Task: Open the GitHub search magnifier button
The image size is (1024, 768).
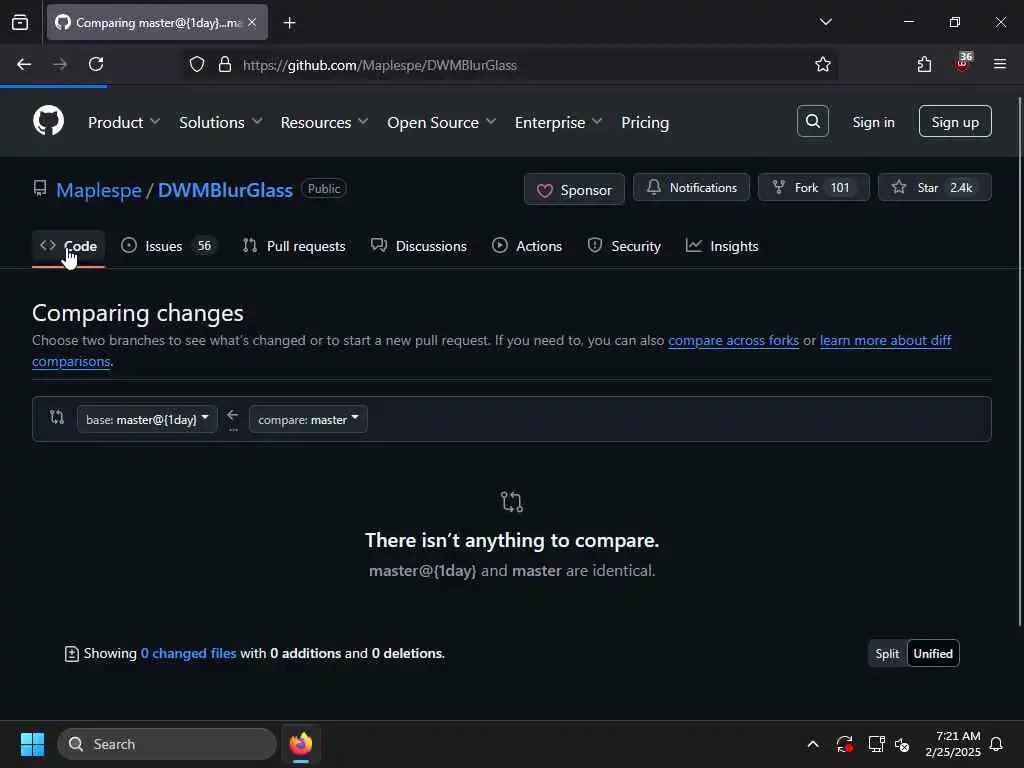Action: [812, 121]
